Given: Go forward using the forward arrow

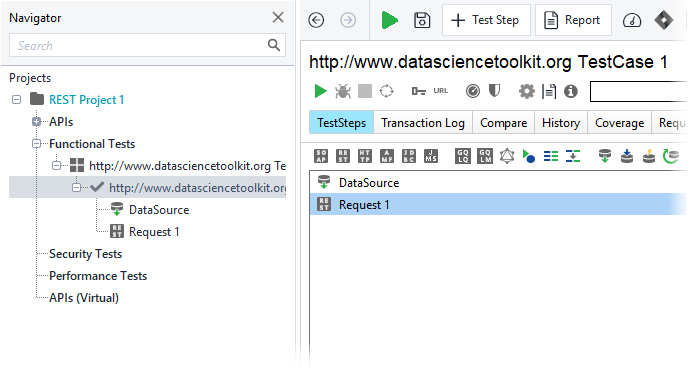Looking at the screenshot, I should (348, 20).
